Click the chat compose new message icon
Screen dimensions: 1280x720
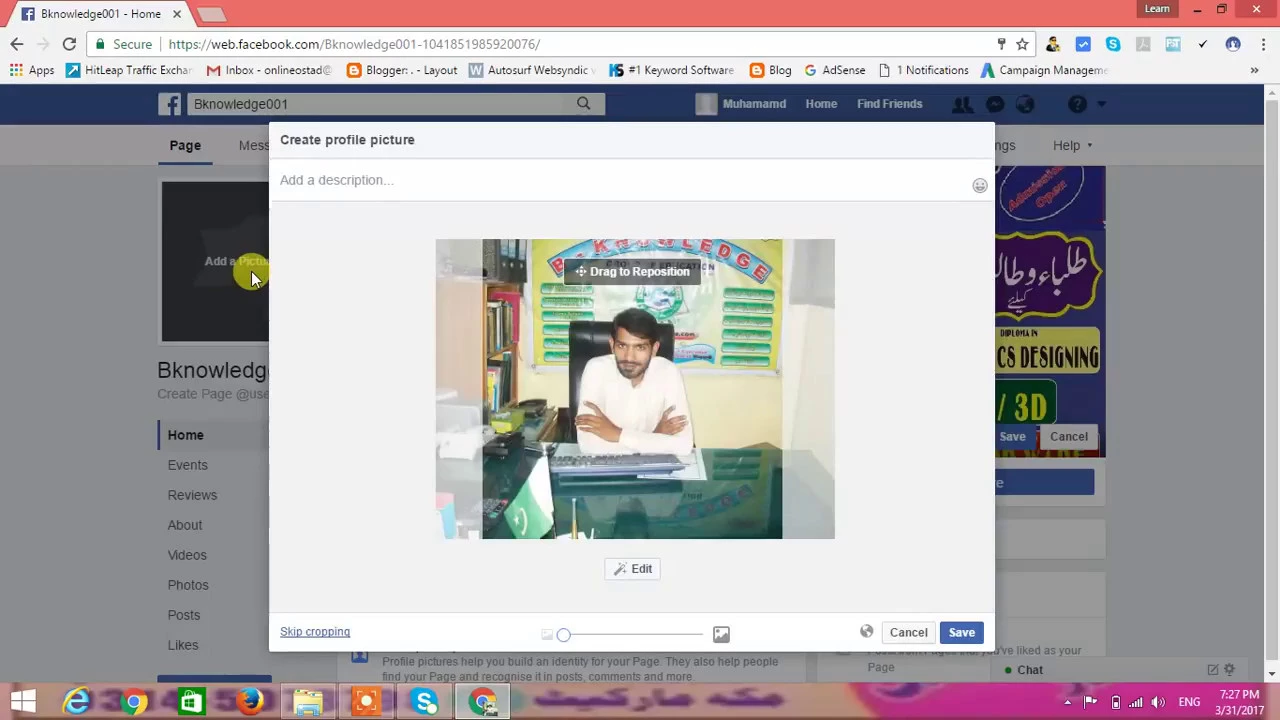point(1213,670)
